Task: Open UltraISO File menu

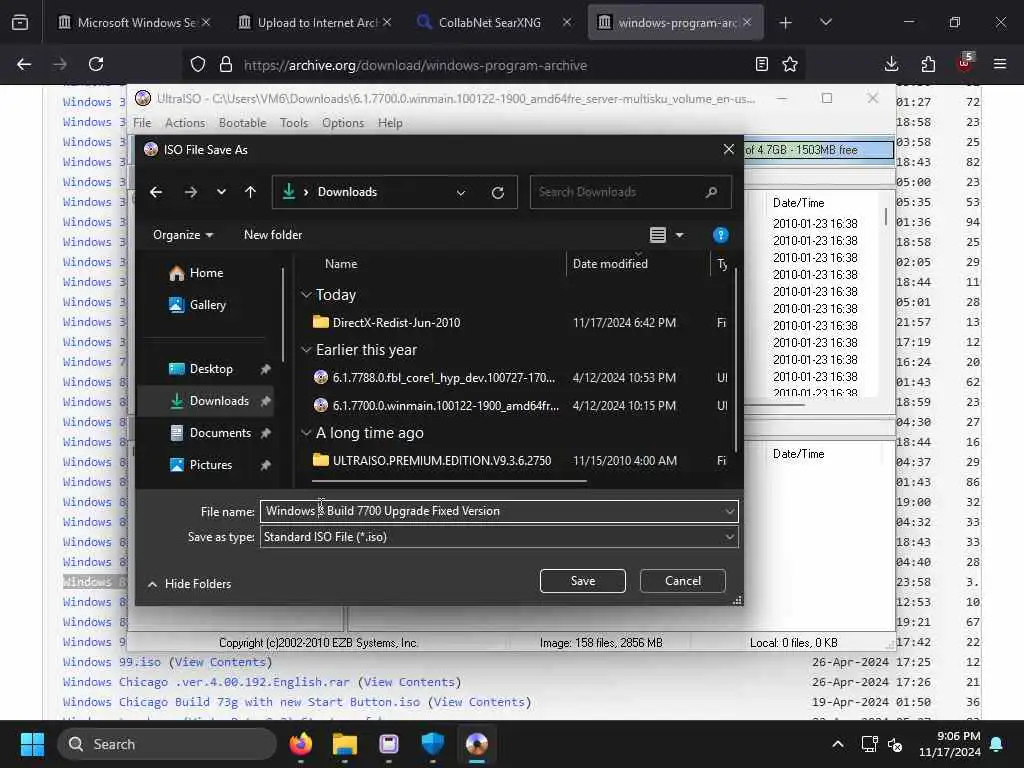Action: click(142, 123)
